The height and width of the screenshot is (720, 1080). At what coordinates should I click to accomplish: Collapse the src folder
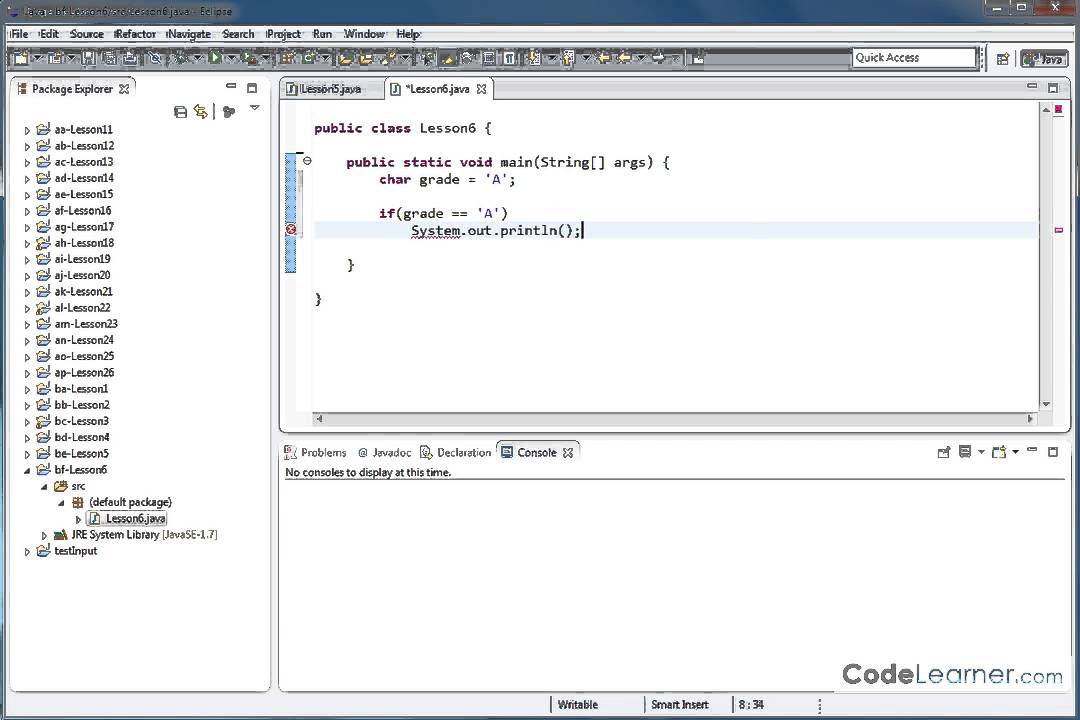pos(44,486)
